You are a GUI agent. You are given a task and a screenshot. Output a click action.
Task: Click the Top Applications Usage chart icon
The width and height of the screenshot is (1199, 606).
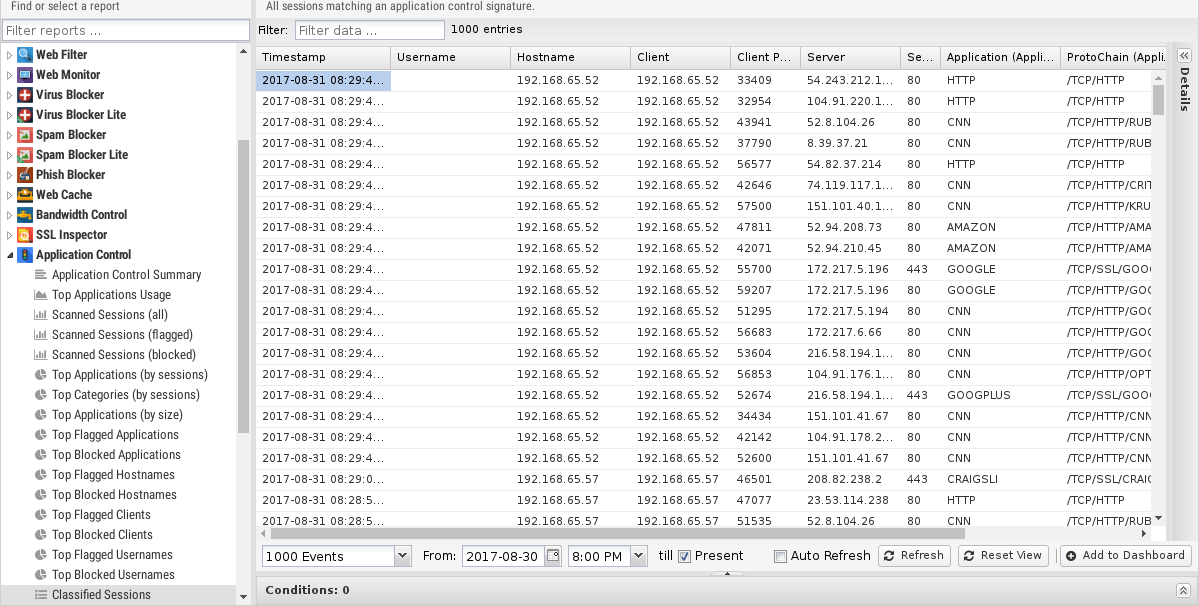click(x=41, y=294)
